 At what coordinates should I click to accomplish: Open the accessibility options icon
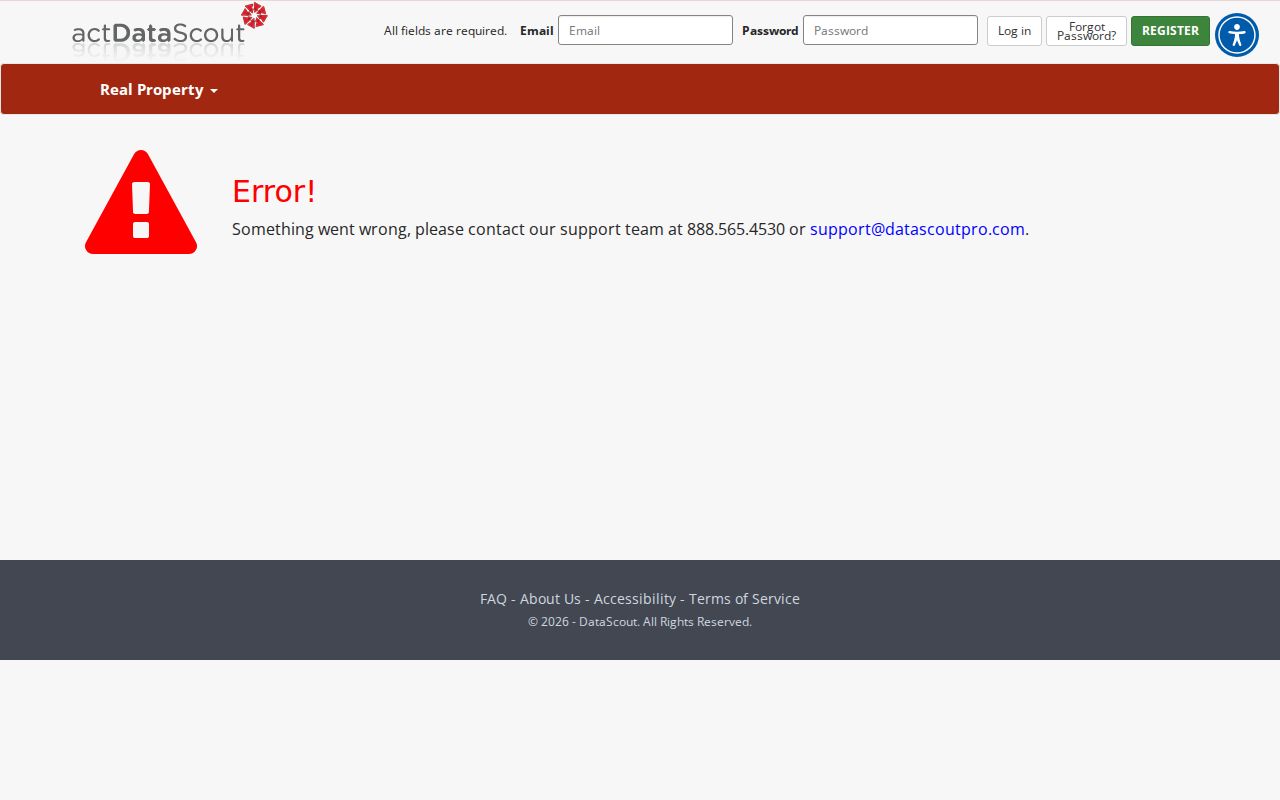pyautogui.click(x=1237, y=35)
